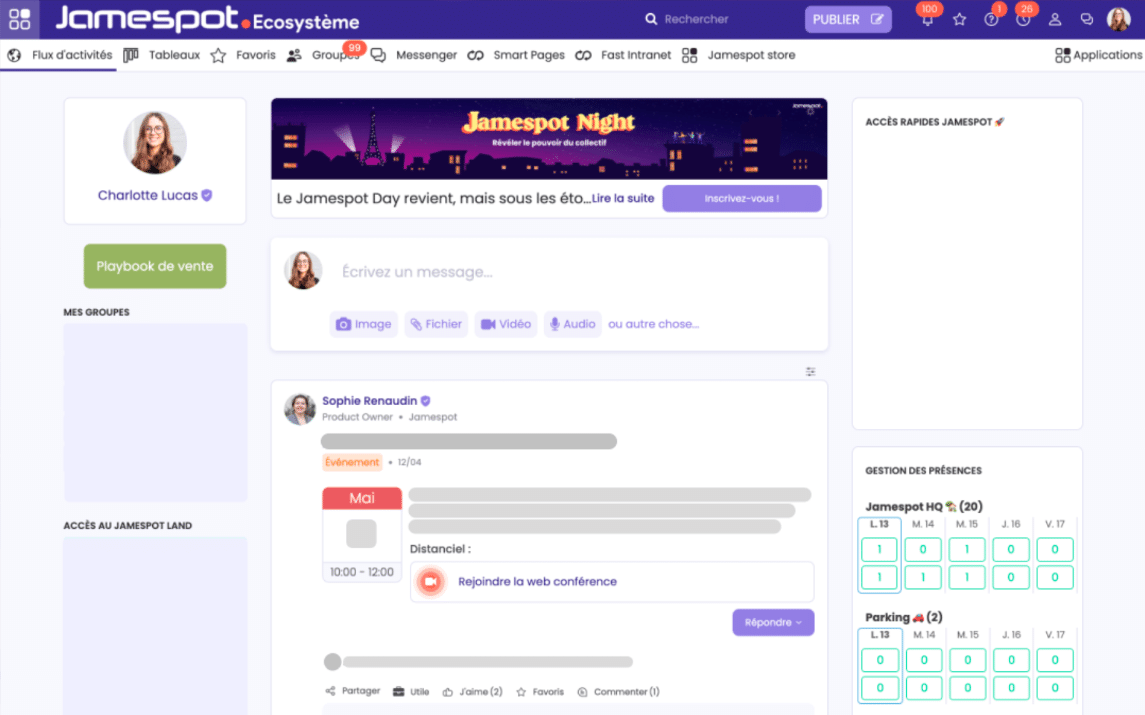Image resolution: width=1145 pixels, height=715 pixels.
Task: Click the app grid icon at top-left
Action: [x=19, y=19]
